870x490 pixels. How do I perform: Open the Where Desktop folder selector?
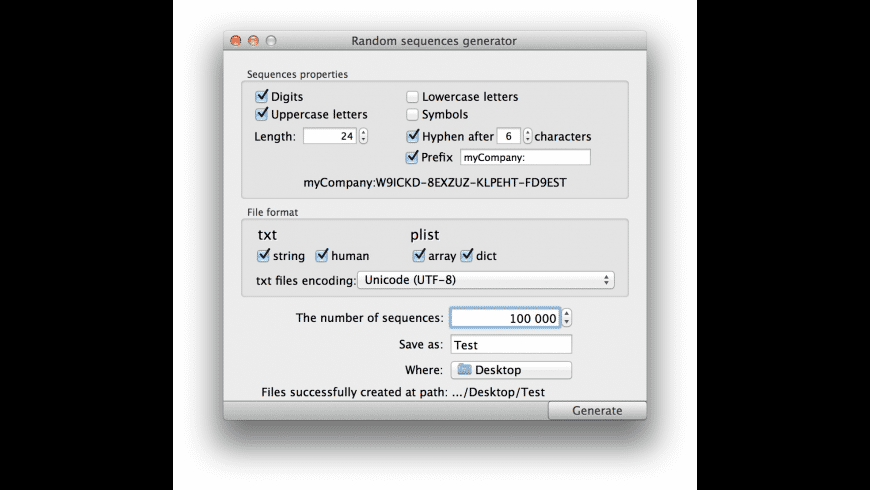pos(511,370)
